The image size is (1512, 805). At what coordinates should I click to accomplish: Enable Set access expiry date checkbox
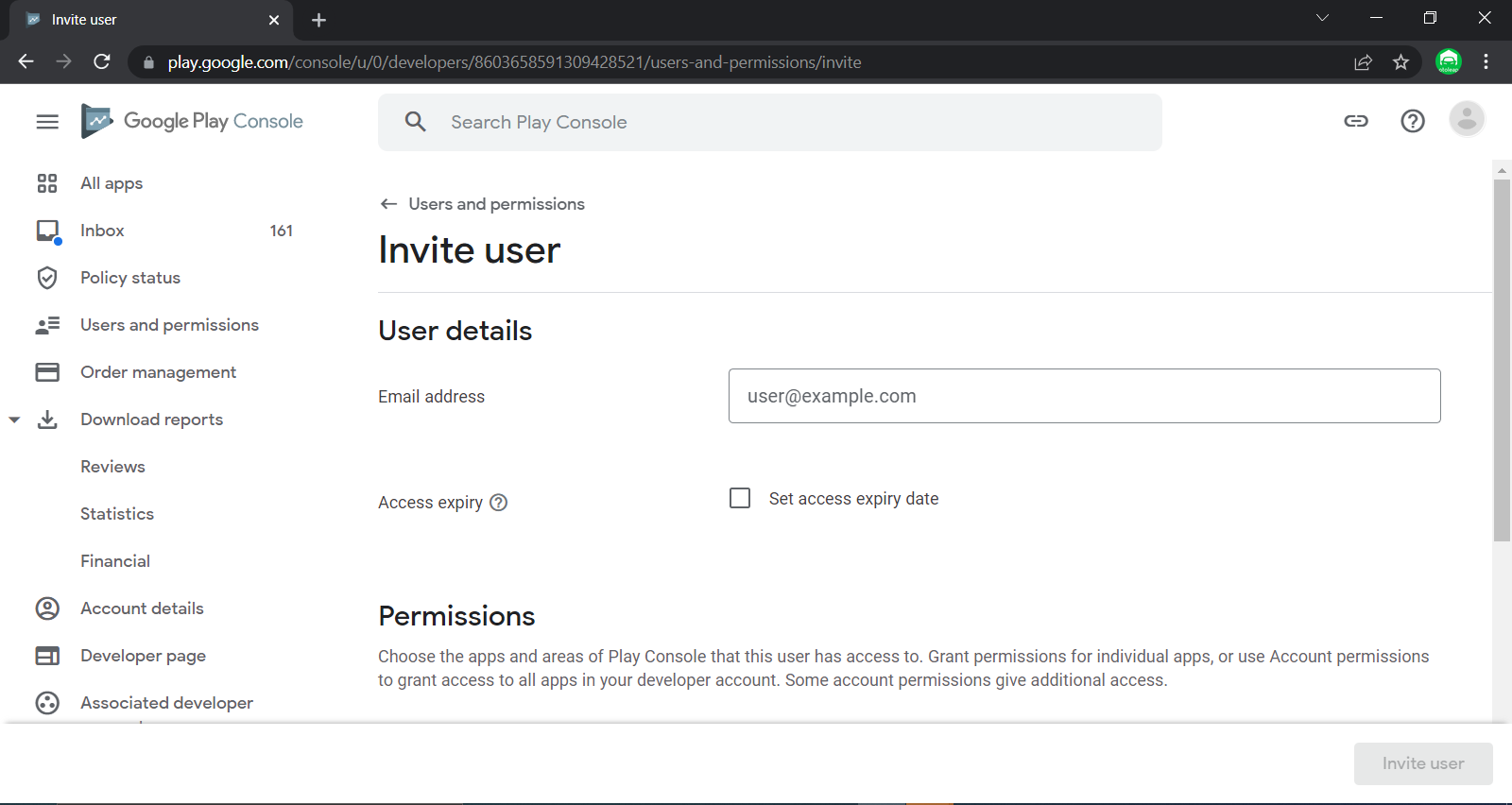(x=740, y=498)
